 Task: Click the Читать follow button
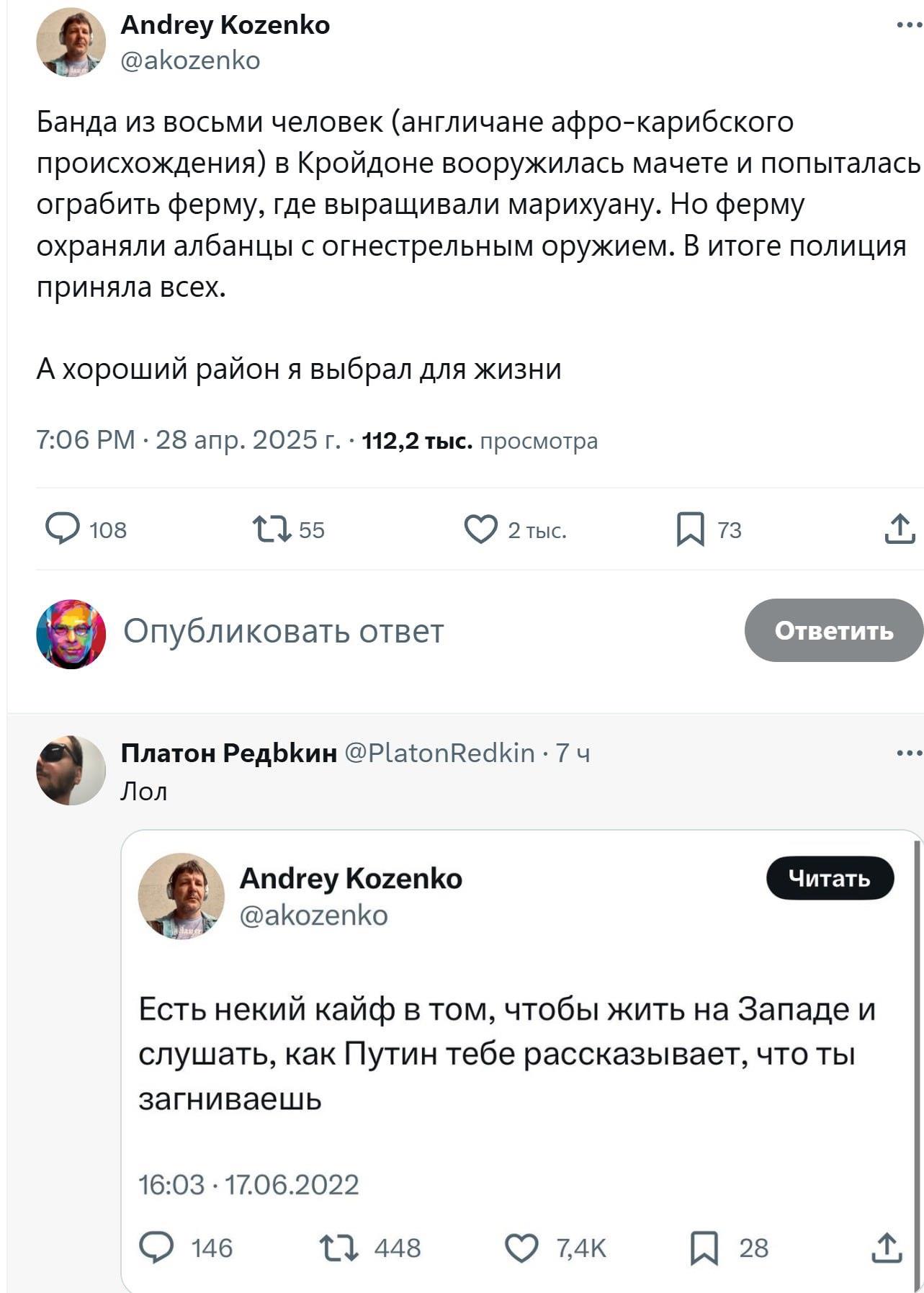(829, 878)
